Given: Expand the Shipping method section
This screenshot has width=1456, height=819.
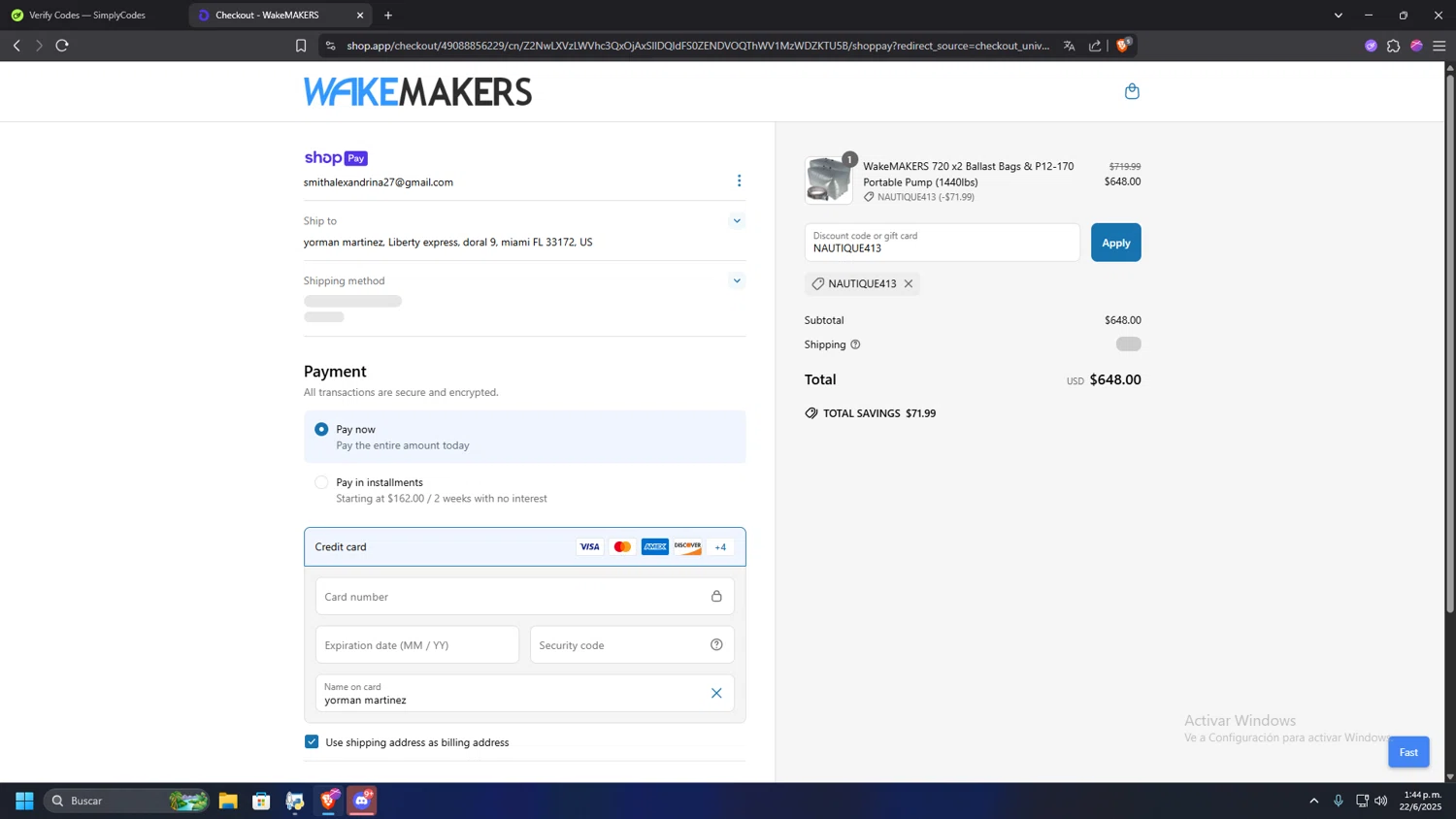Looking at the screenshot, I should [x=737, y=280].
